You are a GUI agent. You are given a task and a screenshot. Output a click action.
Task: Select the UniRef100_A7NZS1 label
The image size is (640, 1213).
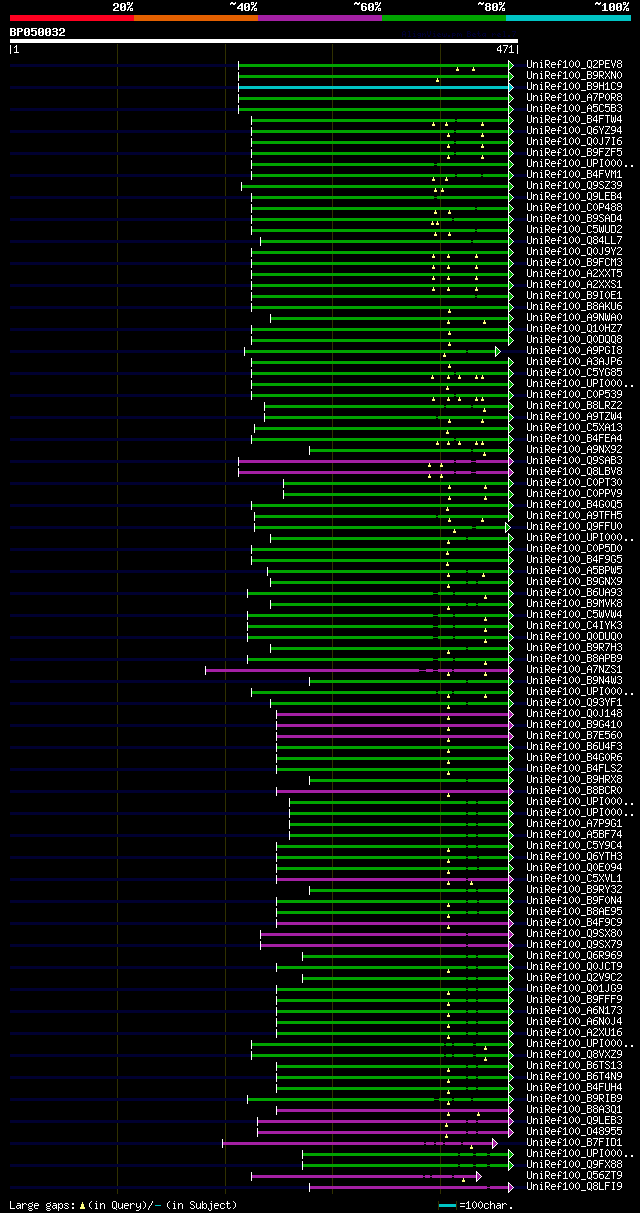tap(574, 670)
